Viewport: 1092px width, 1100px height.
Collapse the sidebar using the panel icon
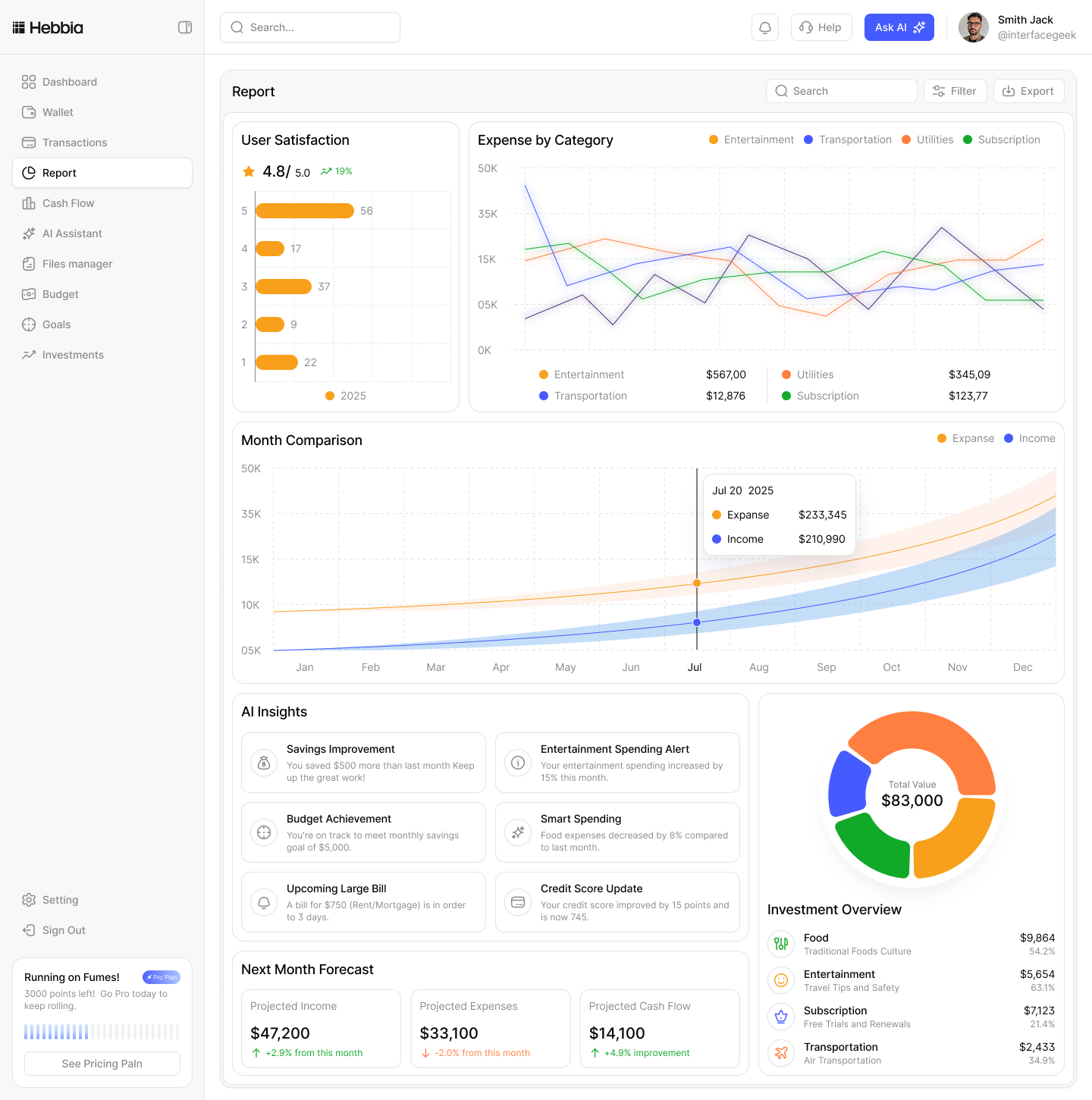(185, 27)
